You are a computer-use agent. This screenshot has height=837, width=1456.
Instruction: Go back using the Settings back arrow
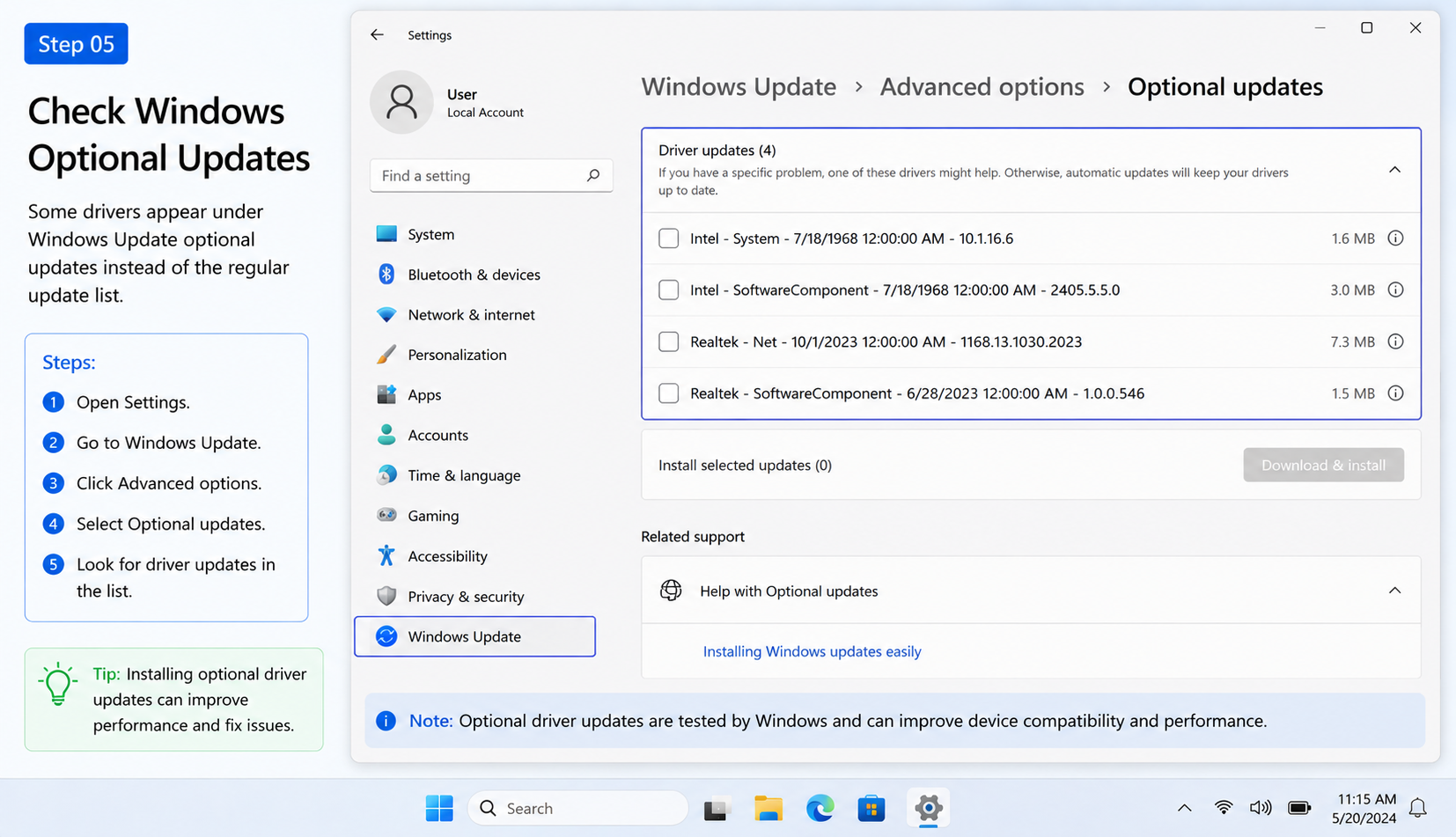point(377,34)
